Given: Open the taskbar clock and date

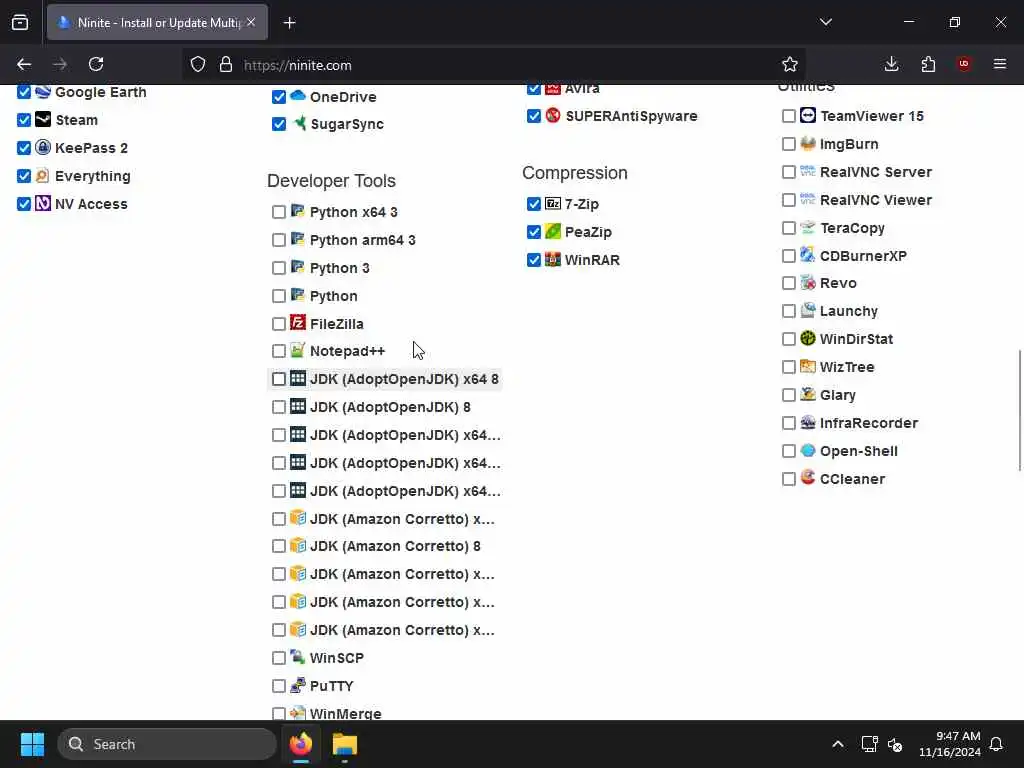Looking at the screenshot, I should [x=950, y=744].
